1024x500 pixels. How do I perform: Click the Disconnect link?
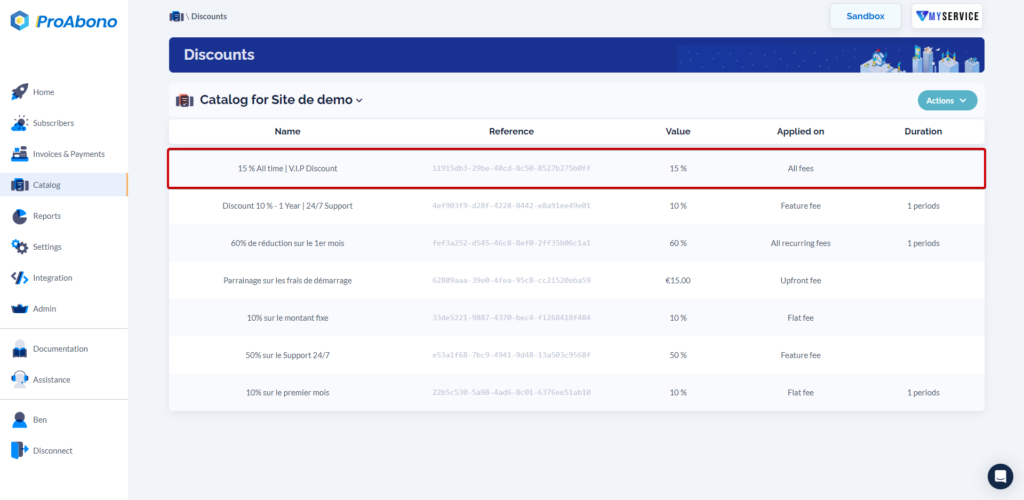coord(53,450)
